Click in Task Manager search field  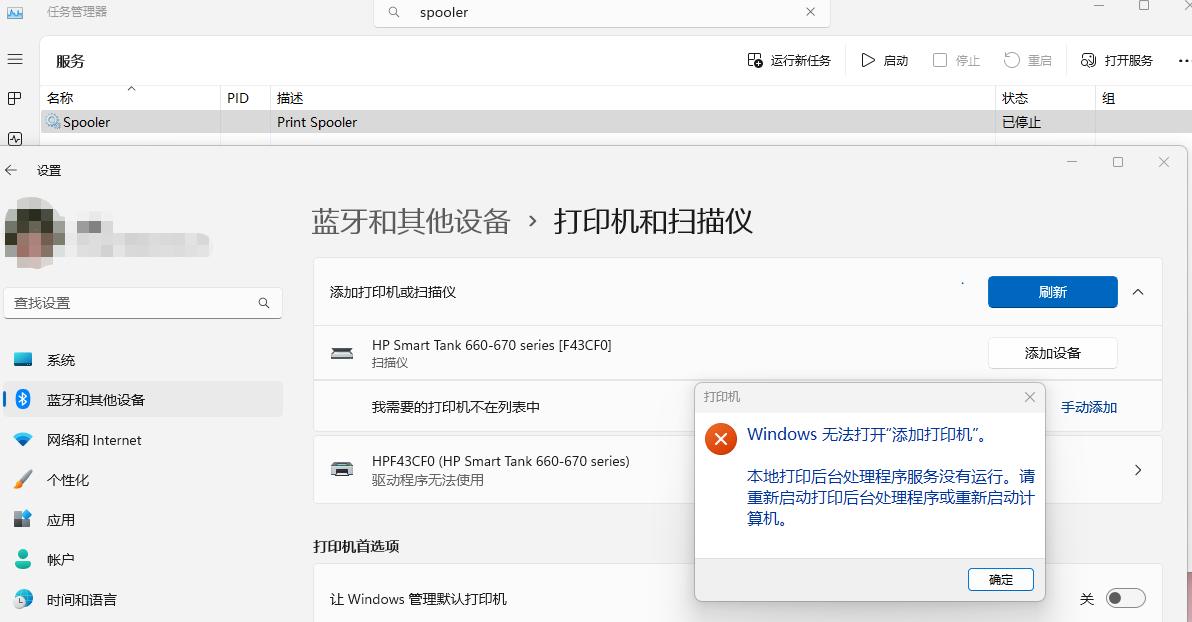tap(601, 13)
